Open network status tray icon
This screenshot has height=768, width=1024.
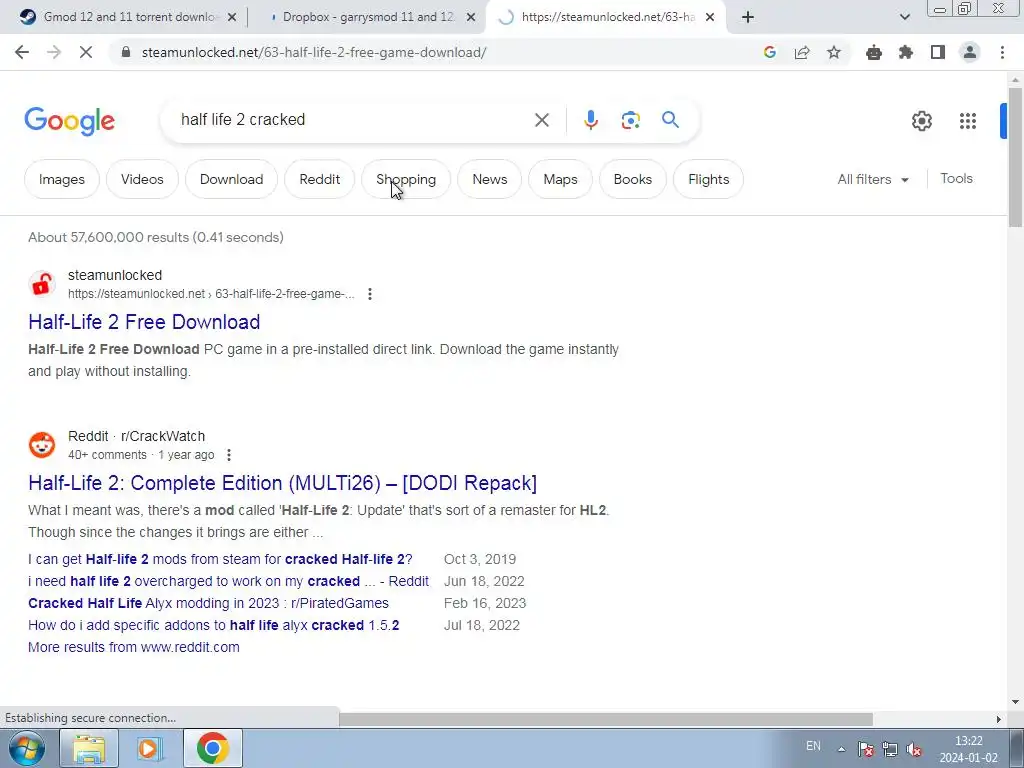(x=889, y=749)
